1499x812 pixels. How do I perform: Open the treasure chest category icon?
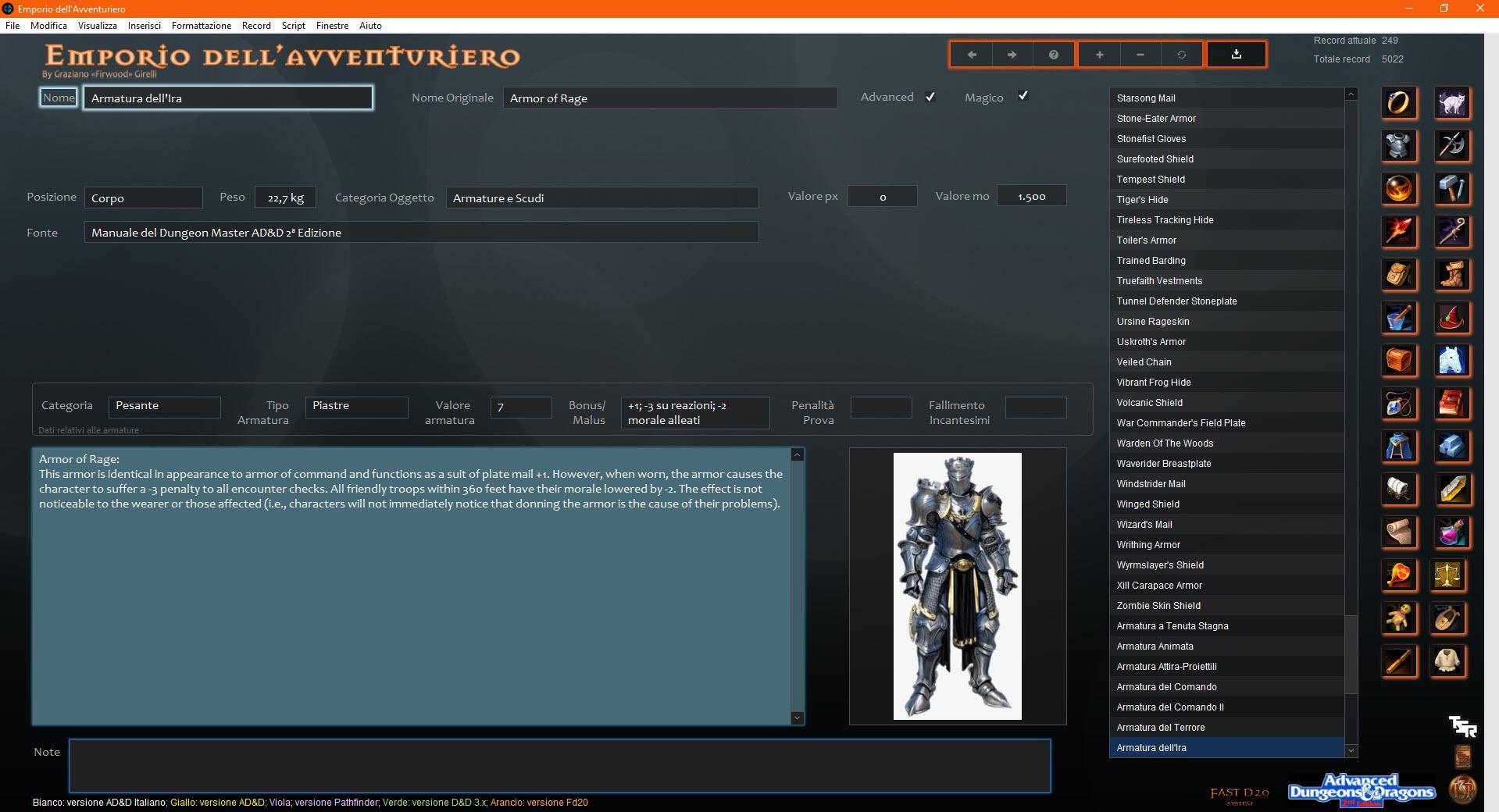pyautogui.click(x=1398, y=361)
